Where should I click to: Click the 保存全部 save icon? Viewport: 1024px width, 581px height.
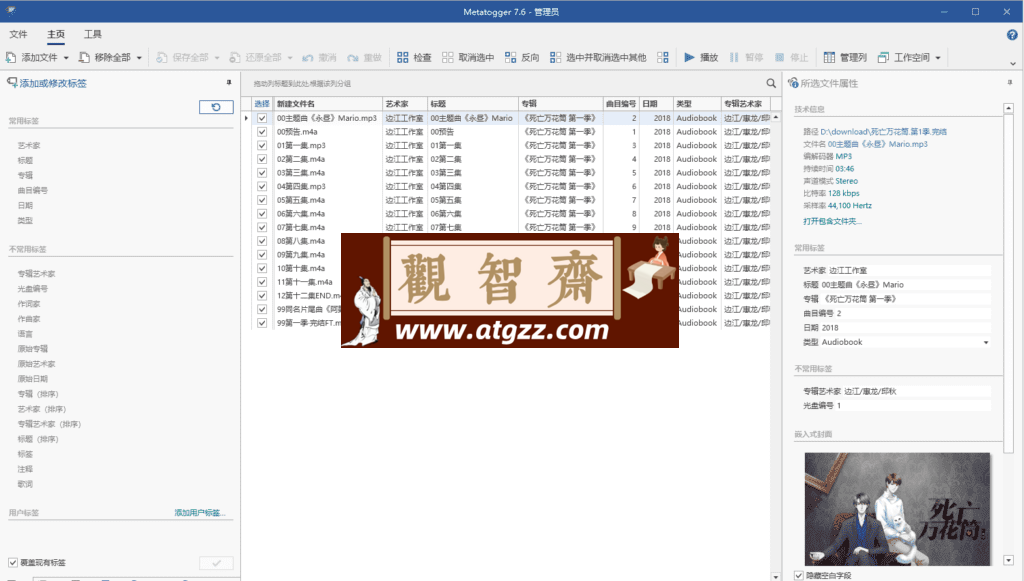coord(162,57)
